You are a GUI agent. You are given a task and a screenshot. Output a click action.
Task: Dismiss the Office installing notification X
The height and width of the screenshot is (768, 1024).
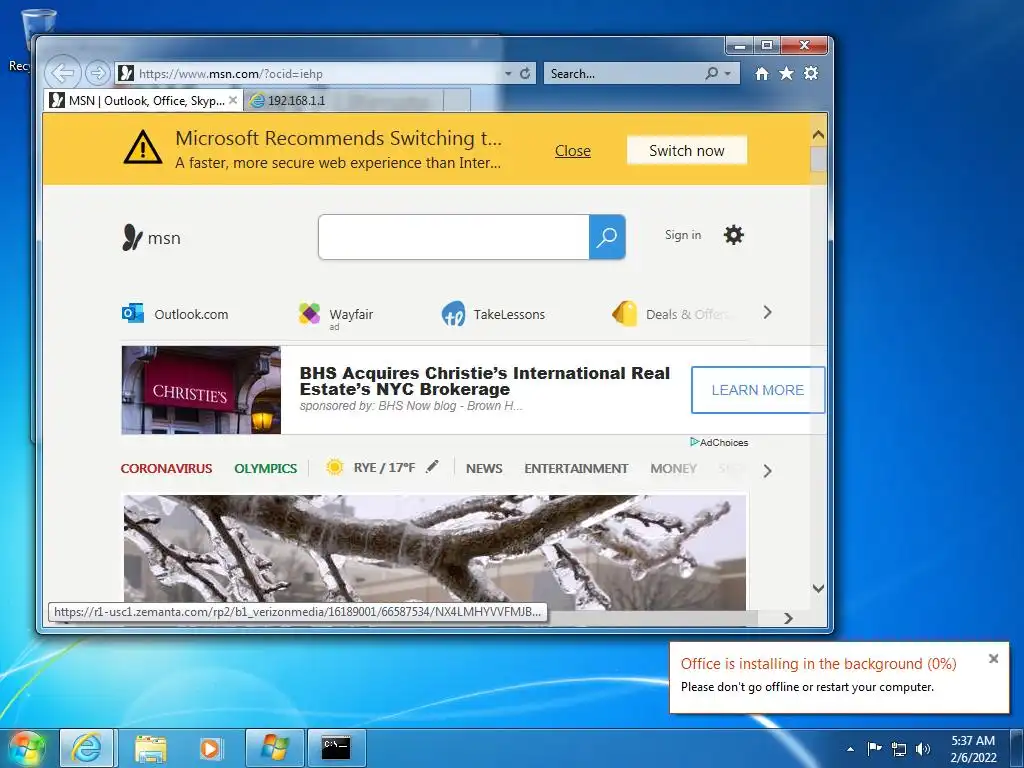[x=993, y=658]
